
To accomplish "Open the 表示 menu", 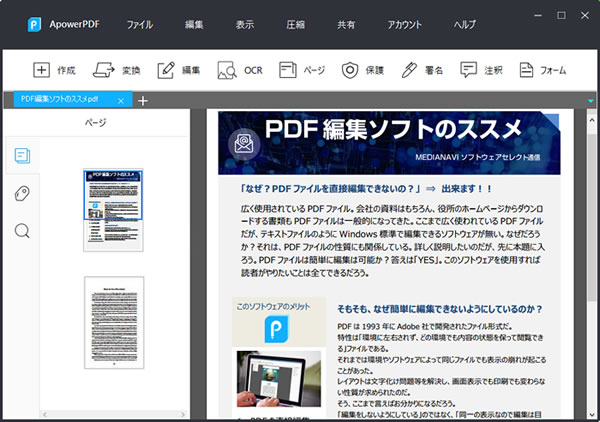I will pos(245,25).
